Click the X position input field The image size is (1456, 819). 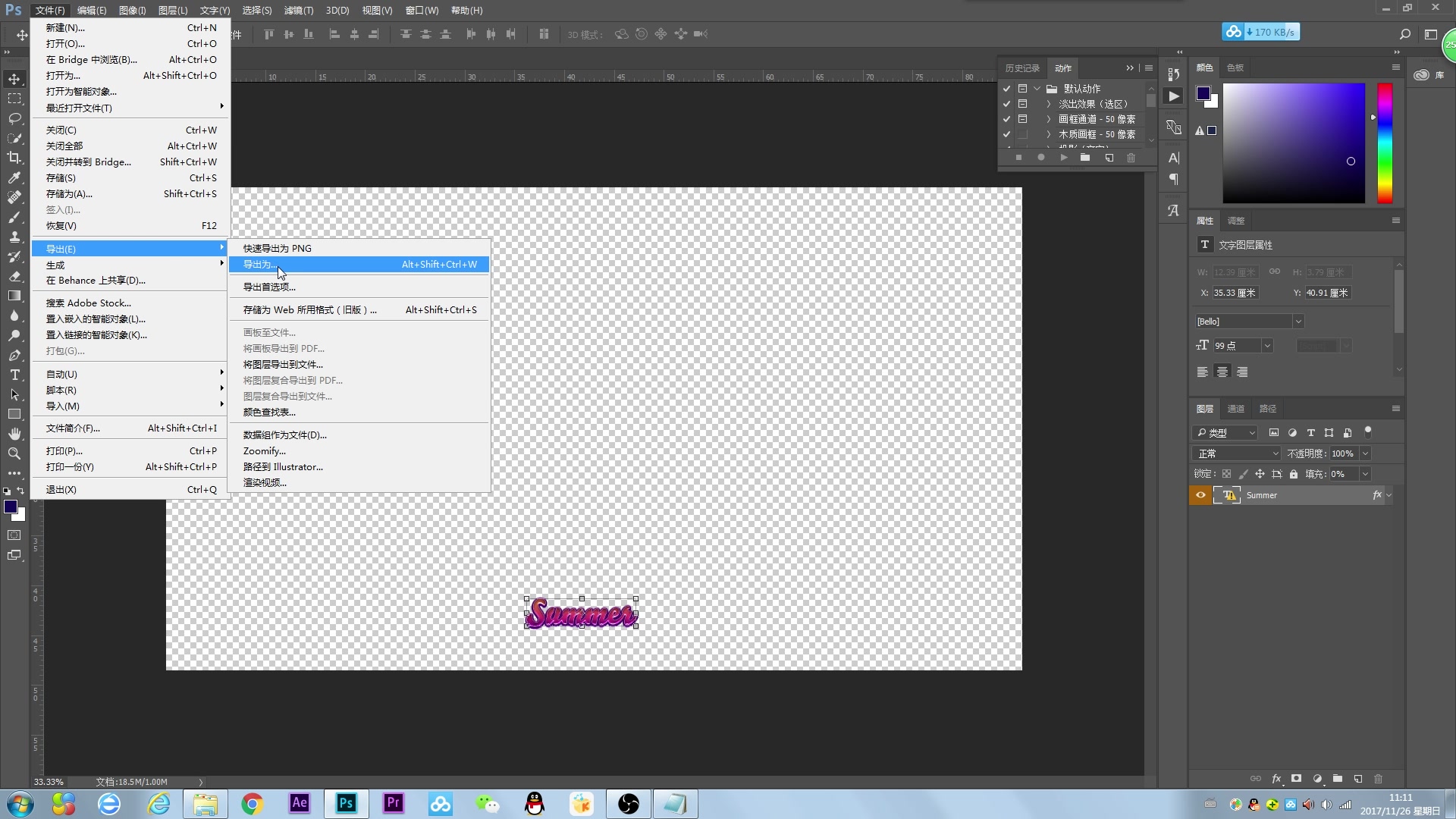coord(1235,293)
